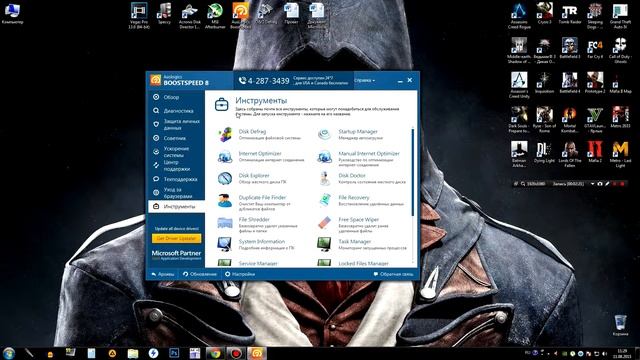Select Tomb Raider desktop shortcut
This screenshot has height=360, width=640.
tap(570, 13)
